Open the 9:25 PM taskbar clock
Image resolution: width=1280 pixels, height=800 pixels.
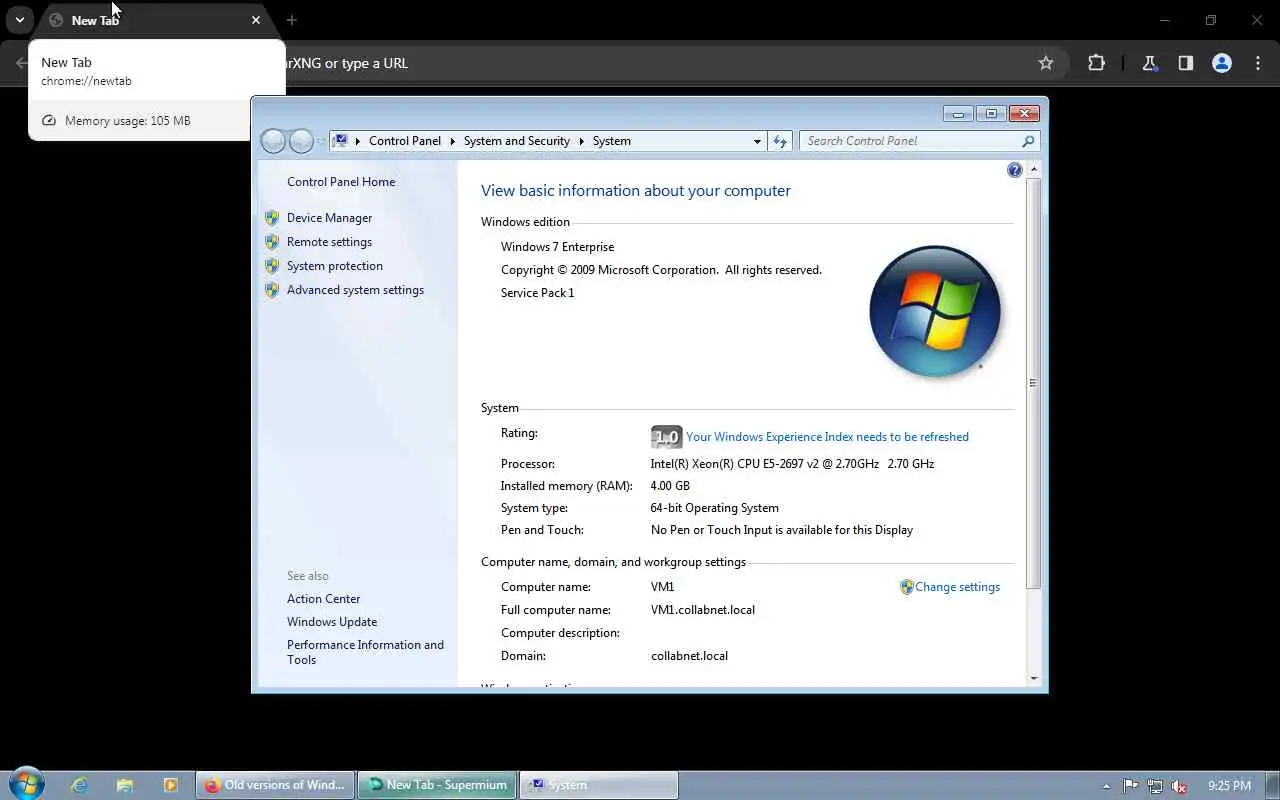tap(1229, 786)
